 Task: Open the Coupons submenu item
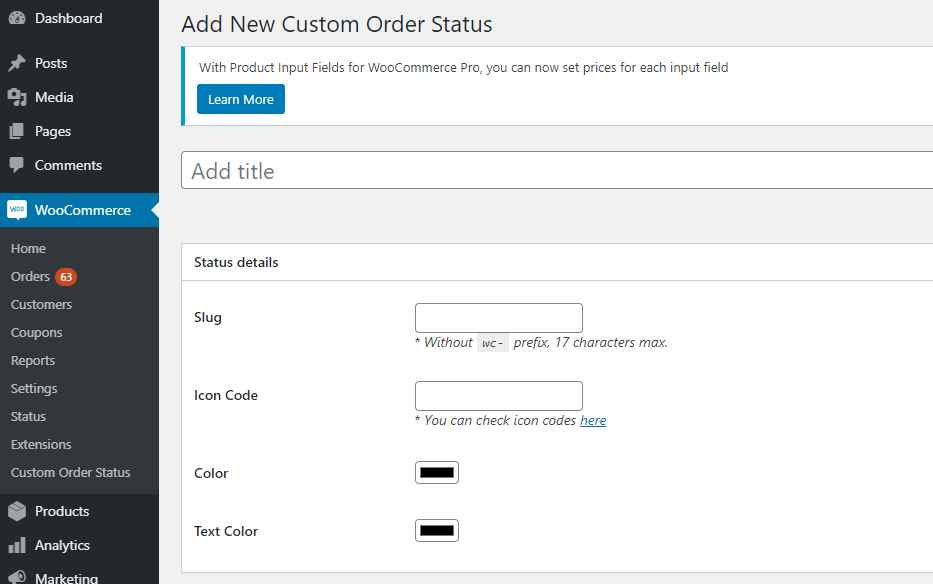[36, 332]
